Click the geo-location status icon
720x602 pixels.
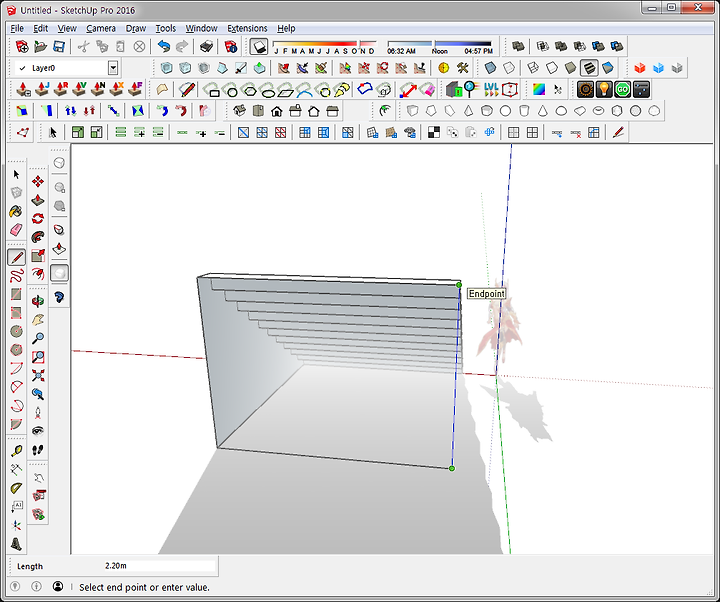(15, 586)
